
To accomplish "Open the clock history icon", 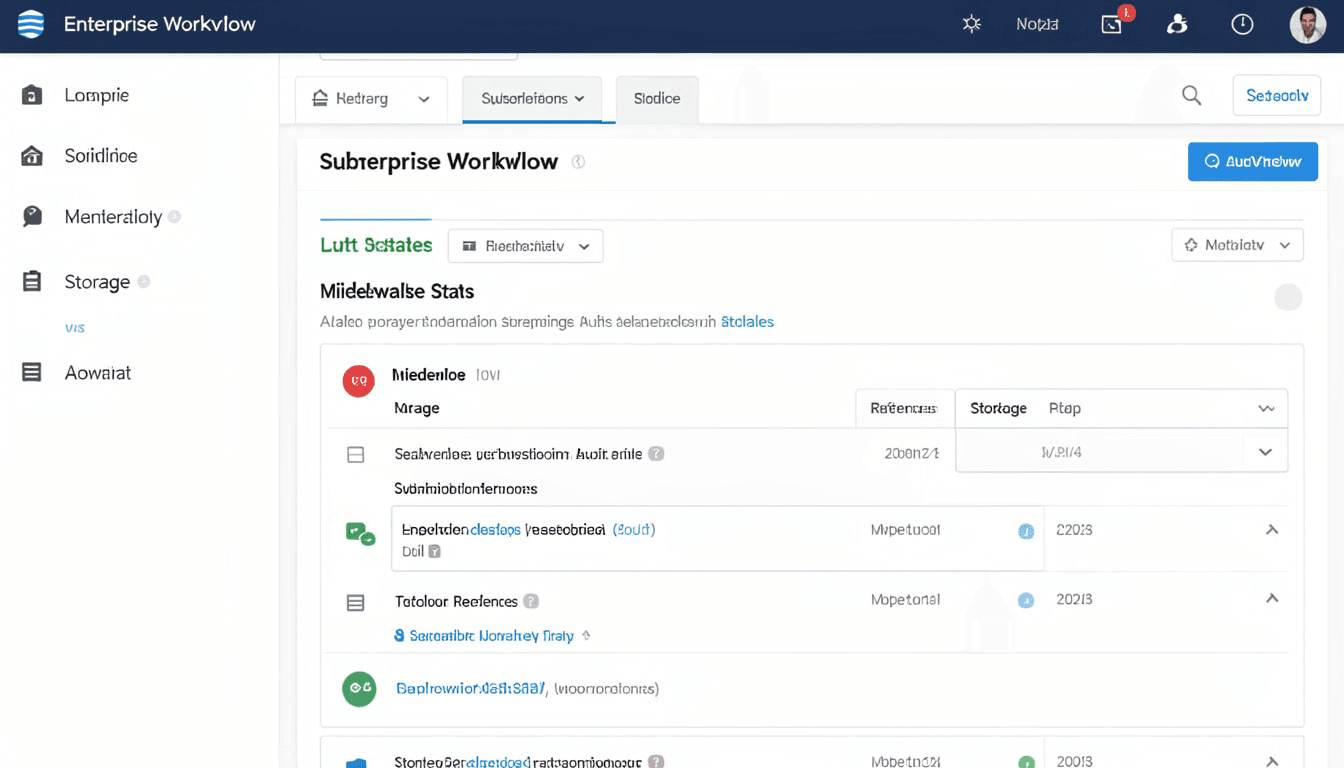I will [x=1242, y=24].
